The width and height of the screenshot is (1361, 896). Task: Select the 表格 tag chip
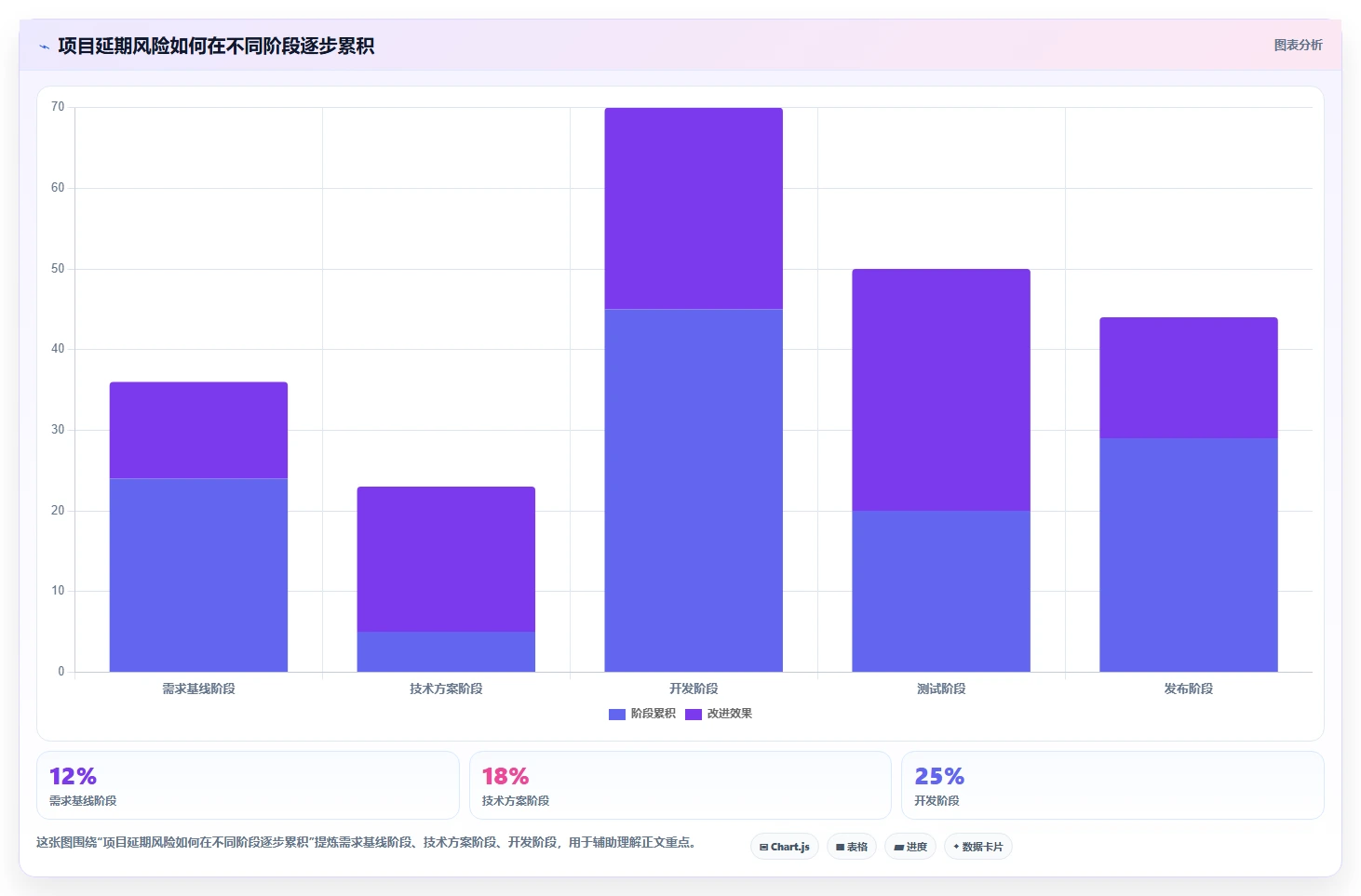click(x=852, y=847)
